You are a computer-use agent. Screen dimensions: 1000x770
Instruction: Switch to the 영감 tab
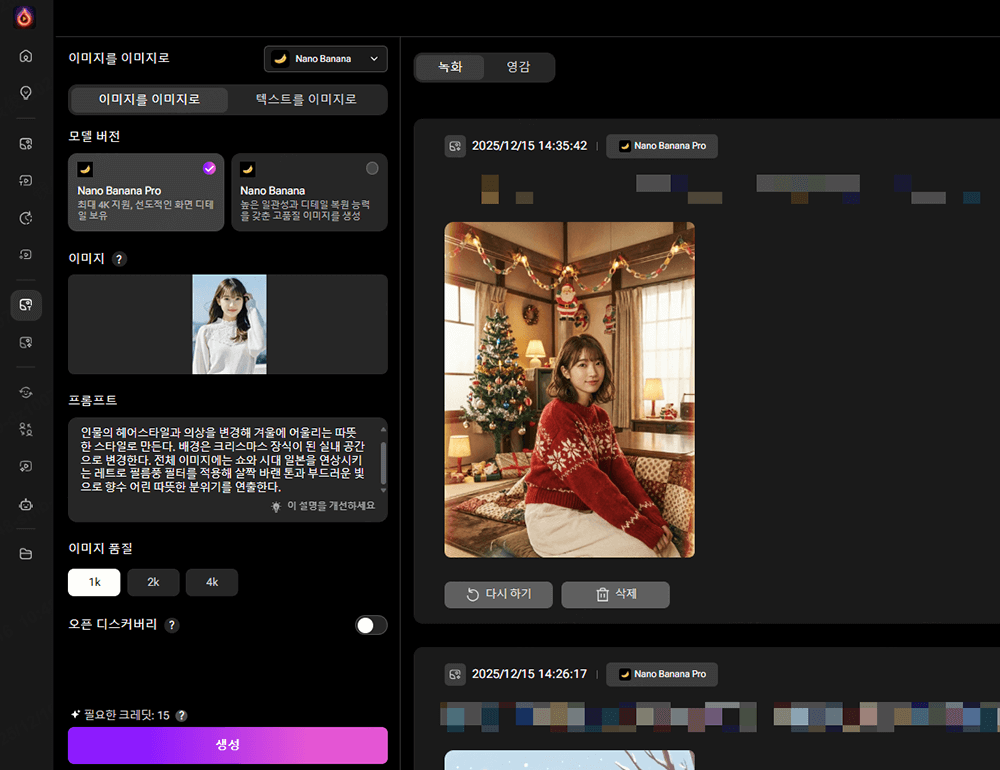(x=518, y=67)
